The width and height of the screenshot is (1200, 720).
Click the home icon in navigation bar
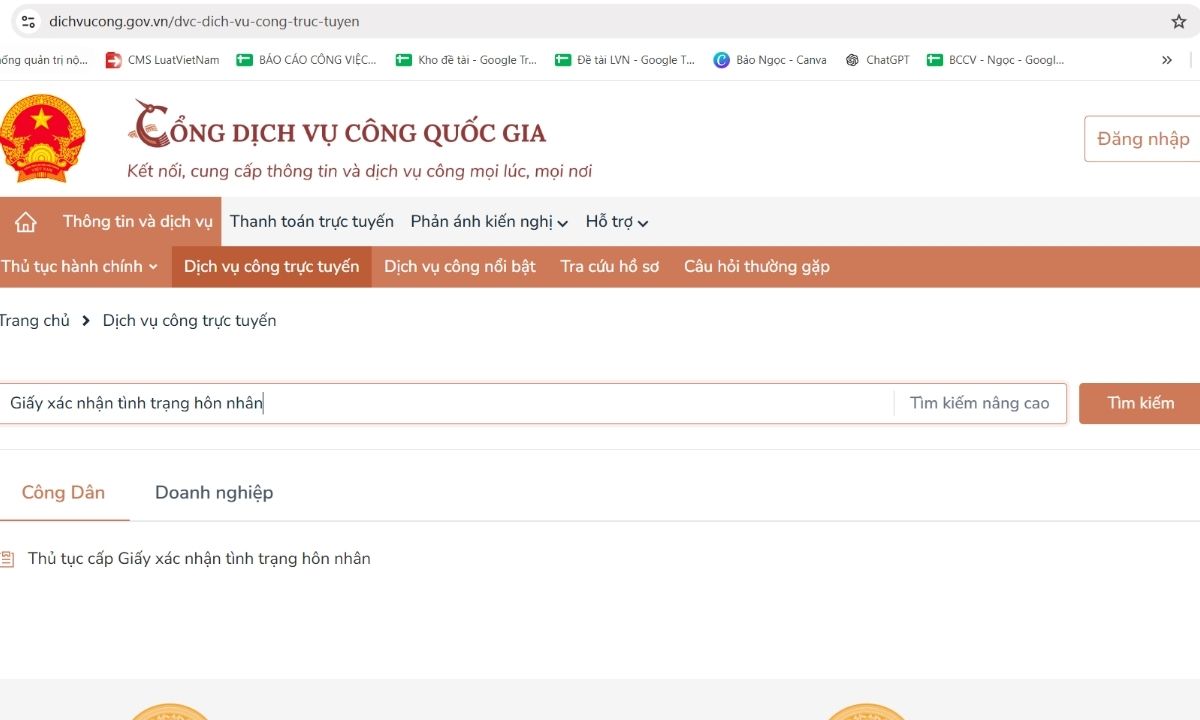click(x=25, y=222)
